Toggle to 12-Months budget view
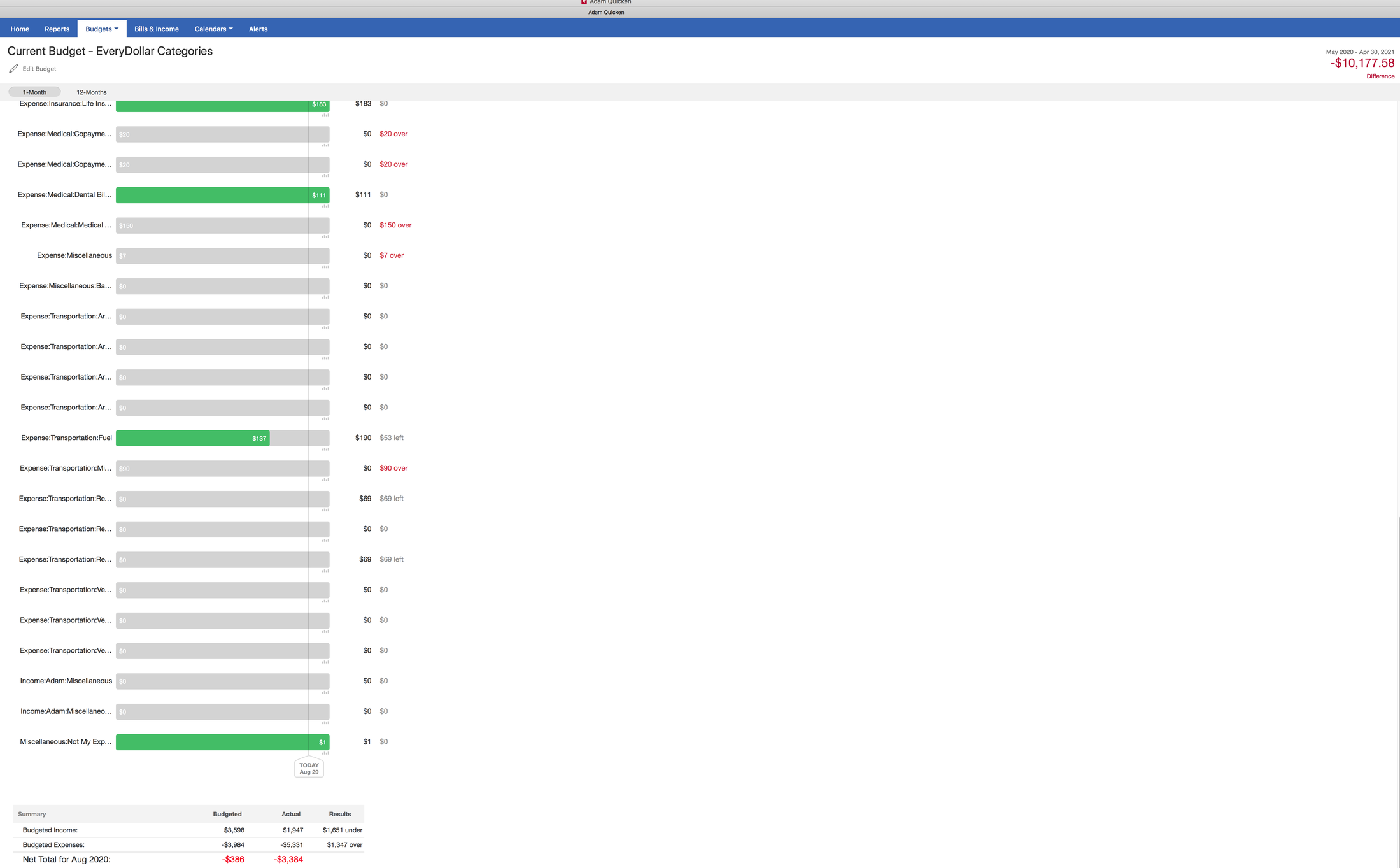 91,92
